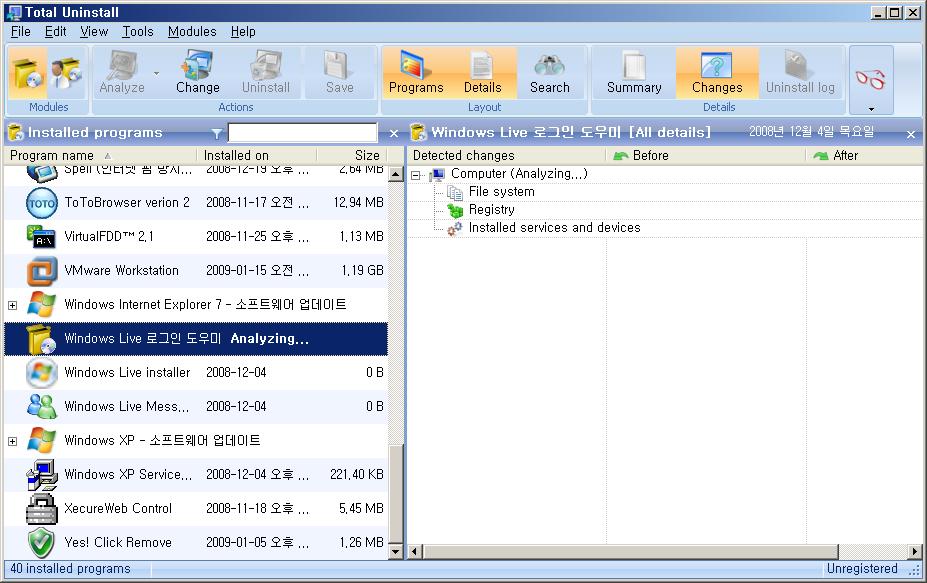The image size is (927, 583).
Task: Click the 40 installed programs status text
Action: click(70, 569)
